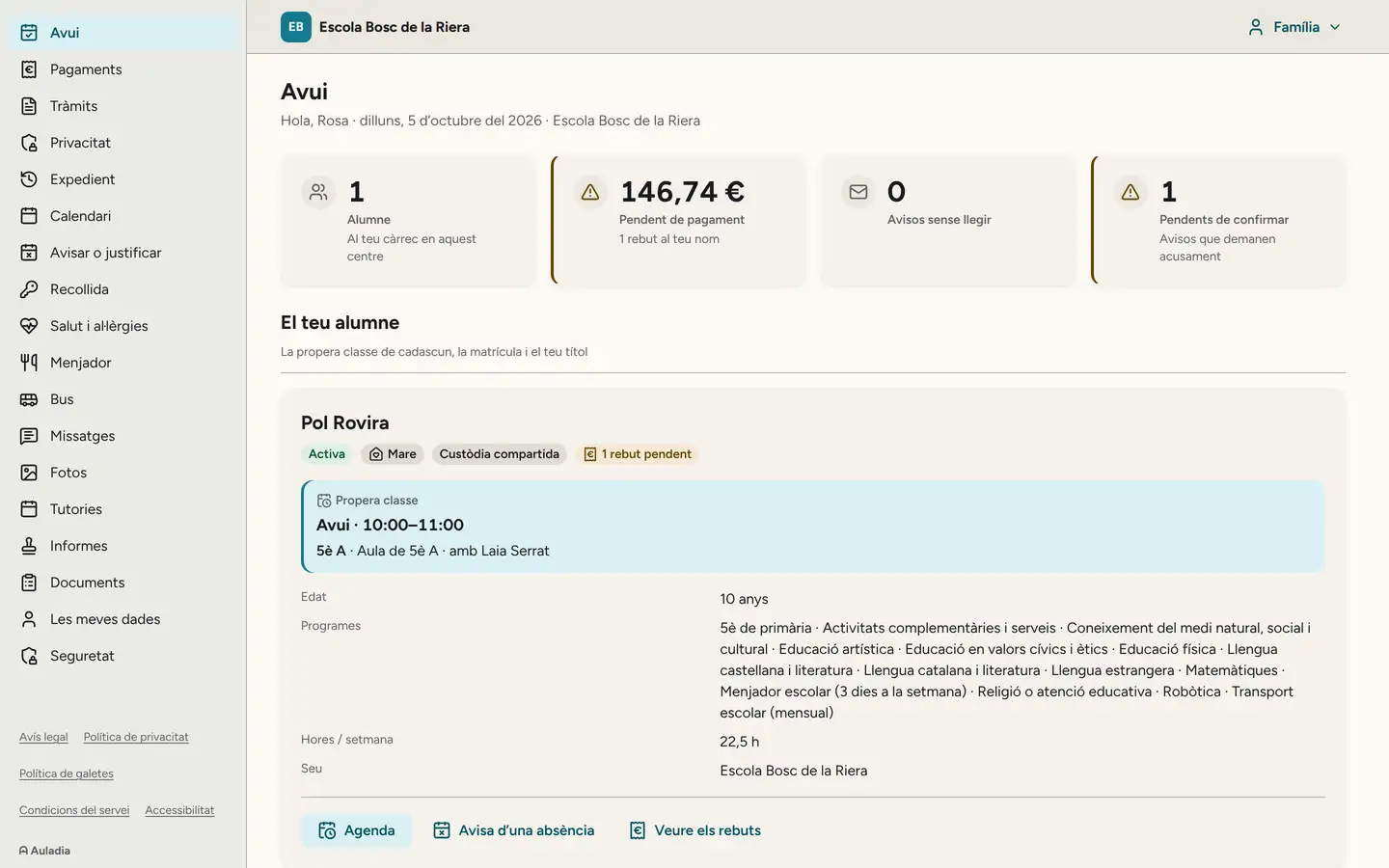The width and height of the screenshot is (1389, 868).
Task: Click the Documents clipboard icon
Action: pyautogui.click(x=29, y=583)
